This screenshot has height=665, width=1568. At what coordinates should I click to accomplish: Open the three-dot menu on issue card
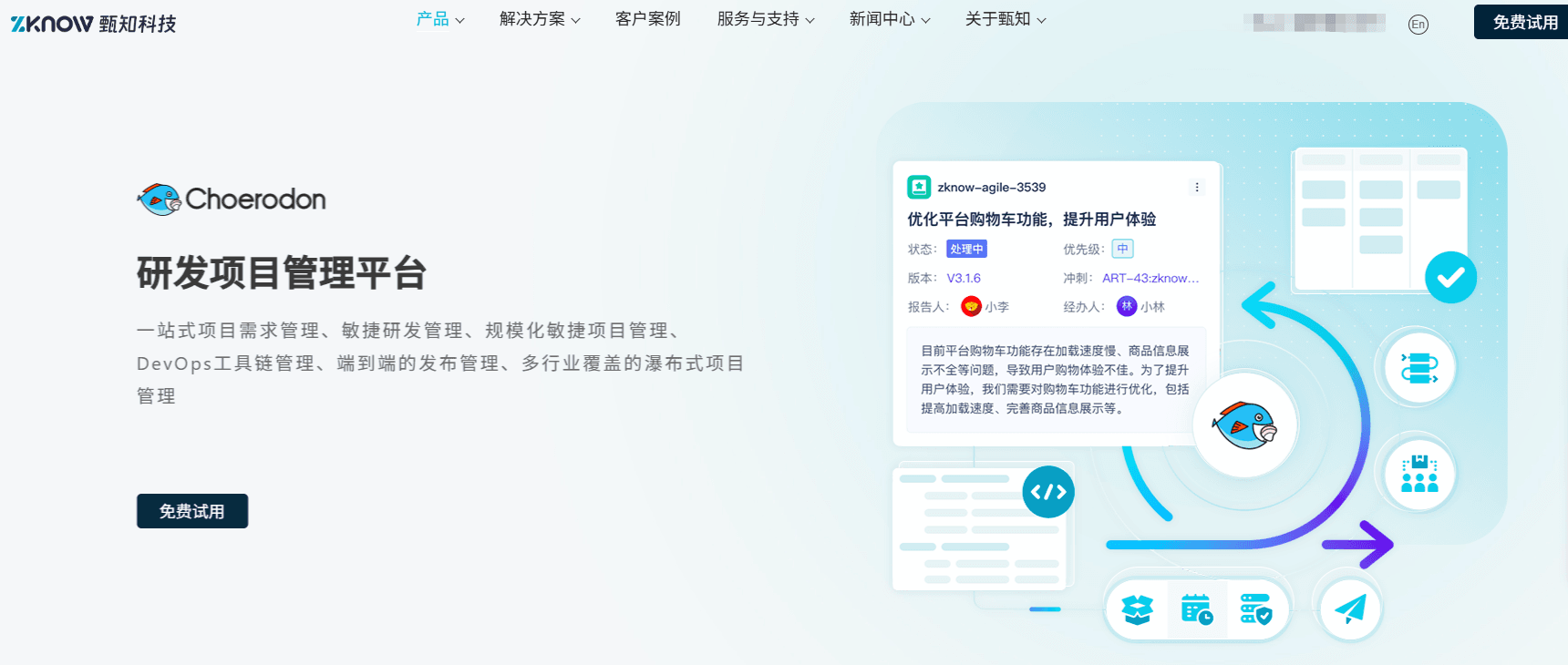[x=1197, y=188]
